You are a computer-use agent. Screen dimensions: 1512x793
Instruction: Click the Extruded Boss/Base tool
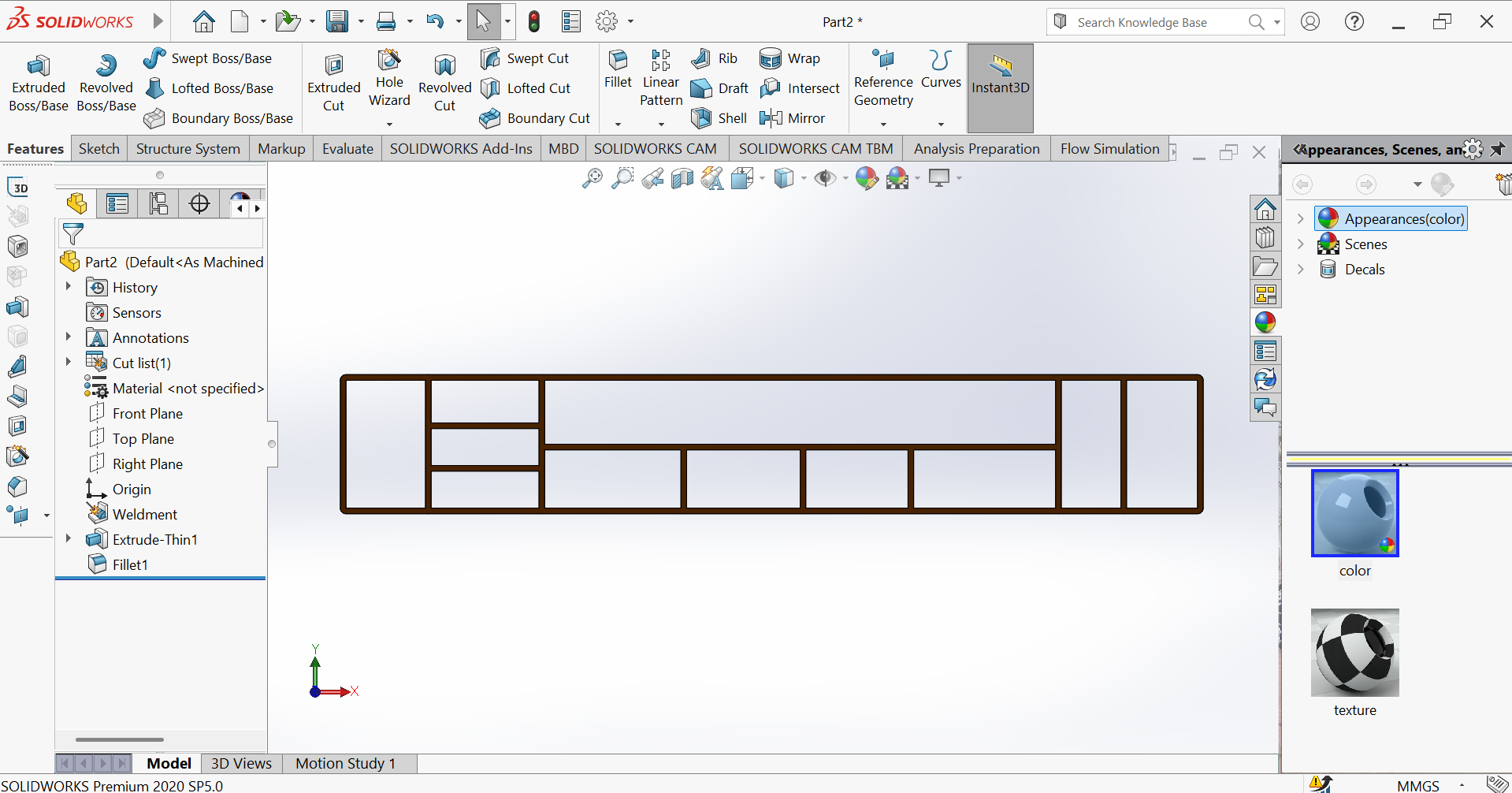point(38,84)
